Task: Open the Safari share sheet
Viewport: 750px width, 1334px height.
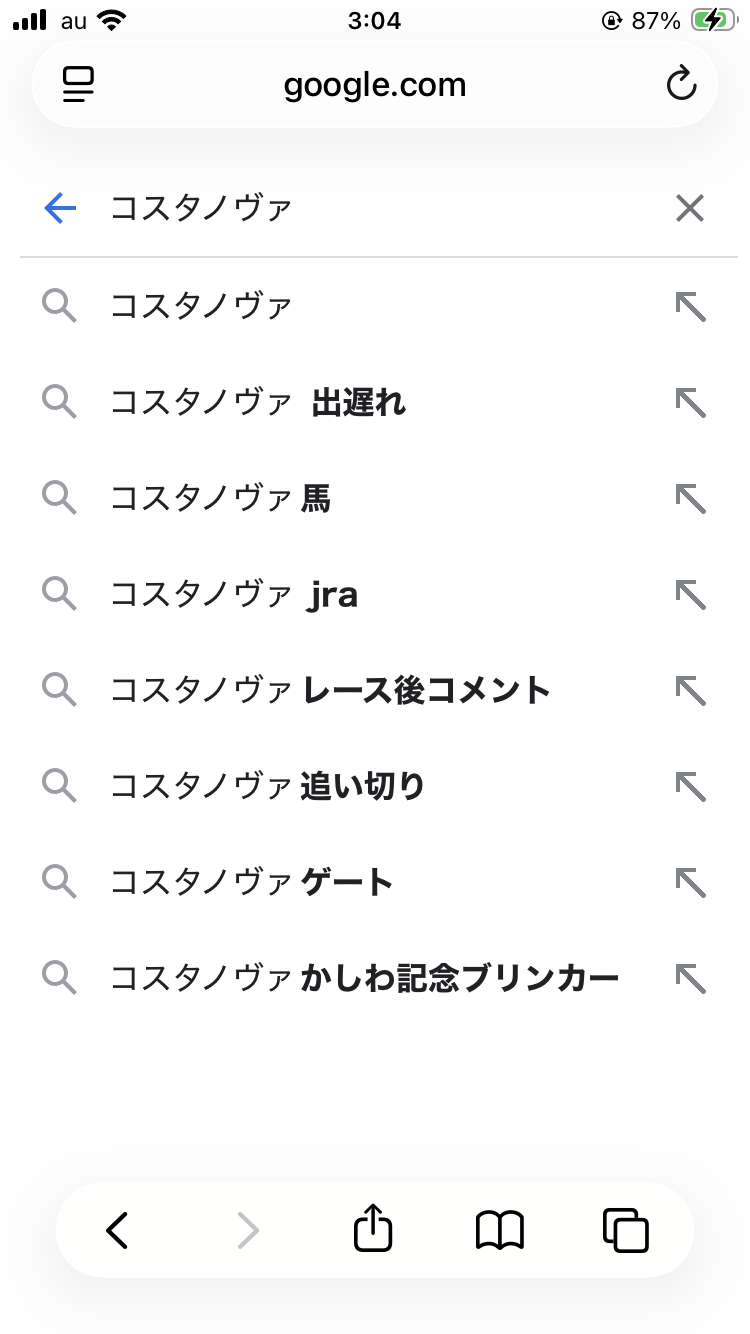Action: click(373, 1228)
